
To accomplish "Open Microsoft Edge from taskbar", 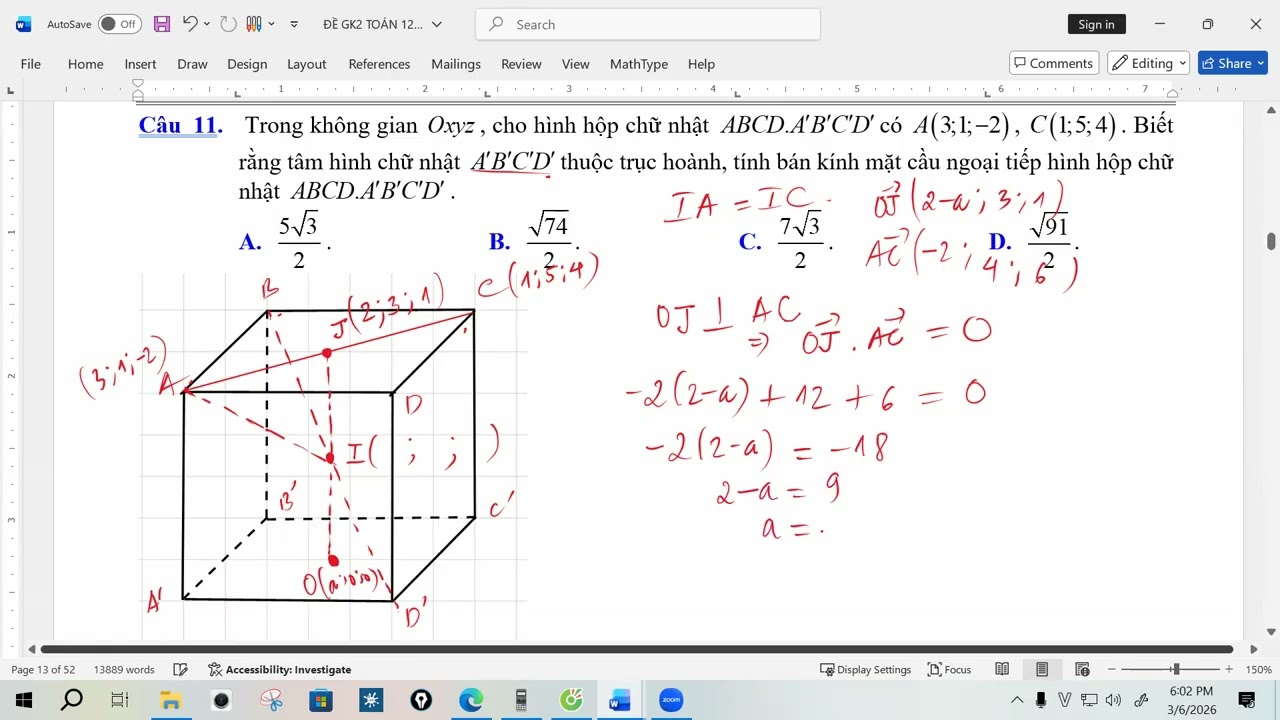I will pos(471,700).
